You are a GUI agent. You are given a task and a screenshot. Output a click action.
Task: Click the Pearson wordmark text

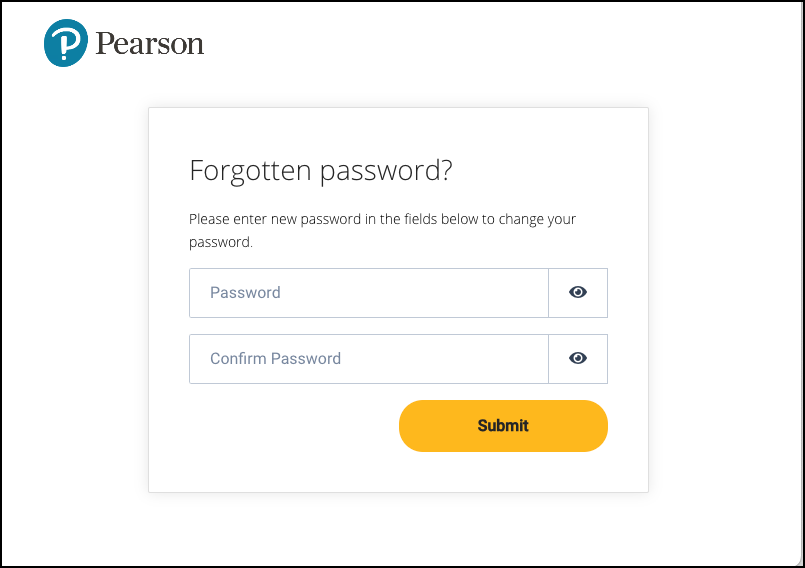(150, 44)
